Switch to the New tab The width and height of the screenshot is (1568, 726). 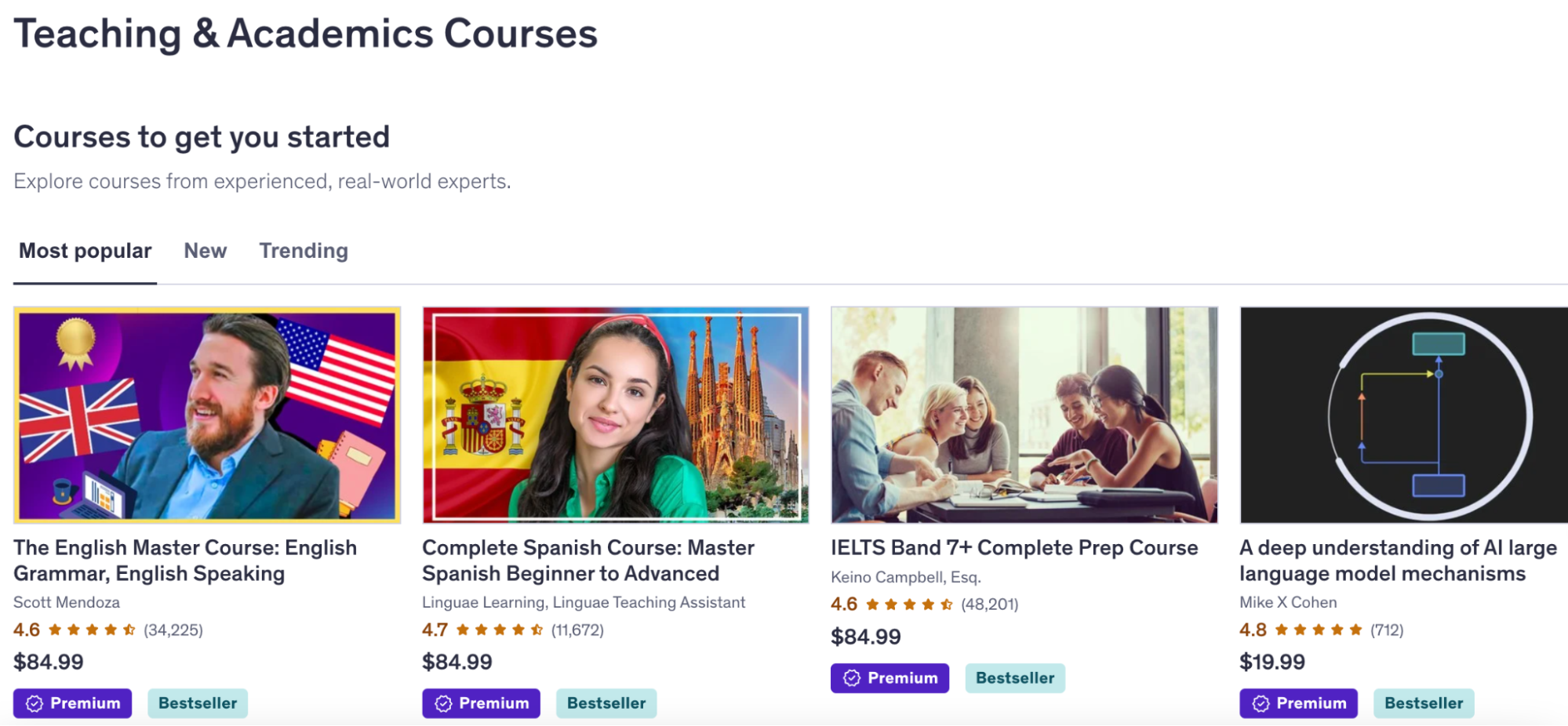[x=205, y=251]
